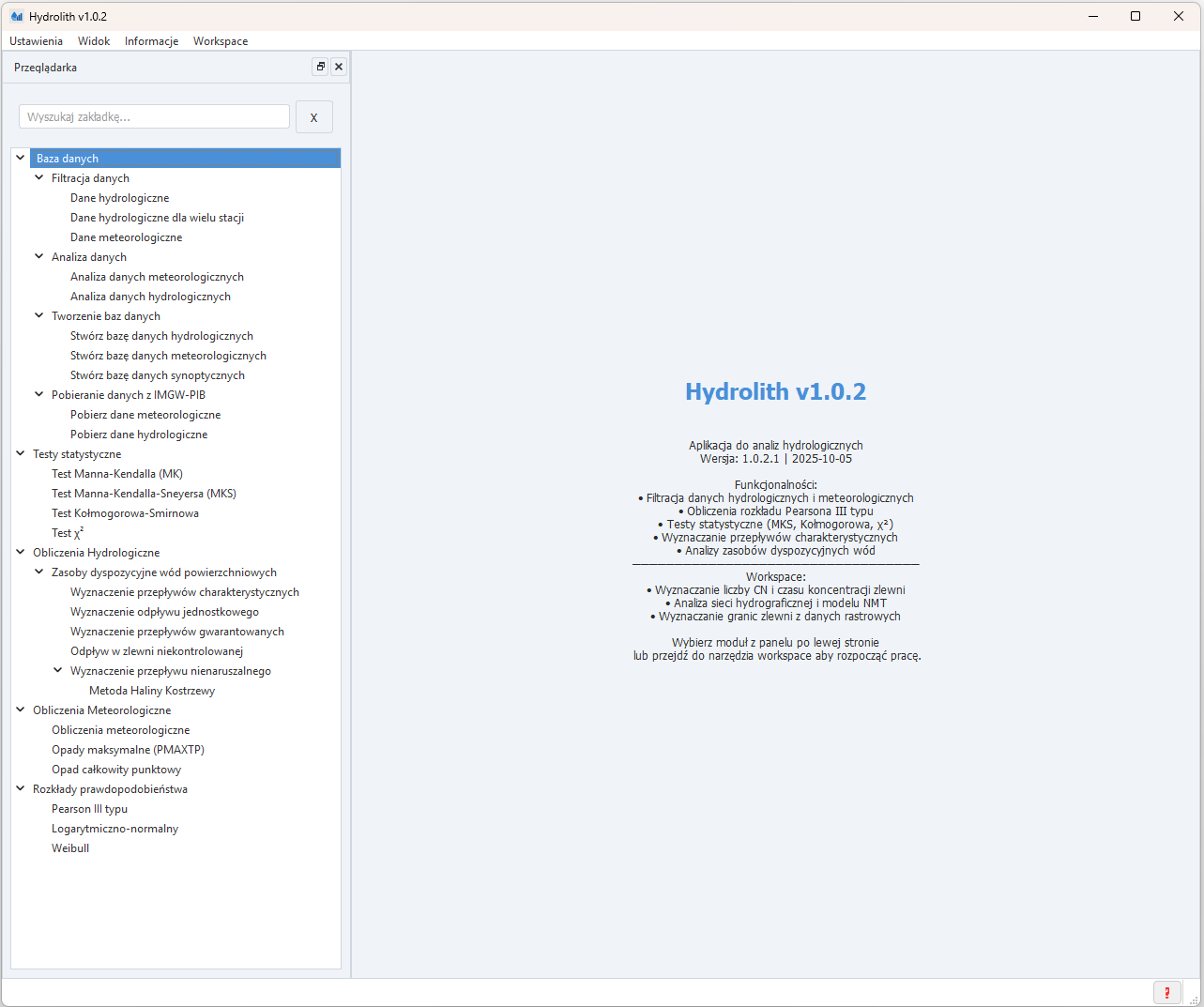
Task: Open the Ustawienia menu
Action: point(36,41)
